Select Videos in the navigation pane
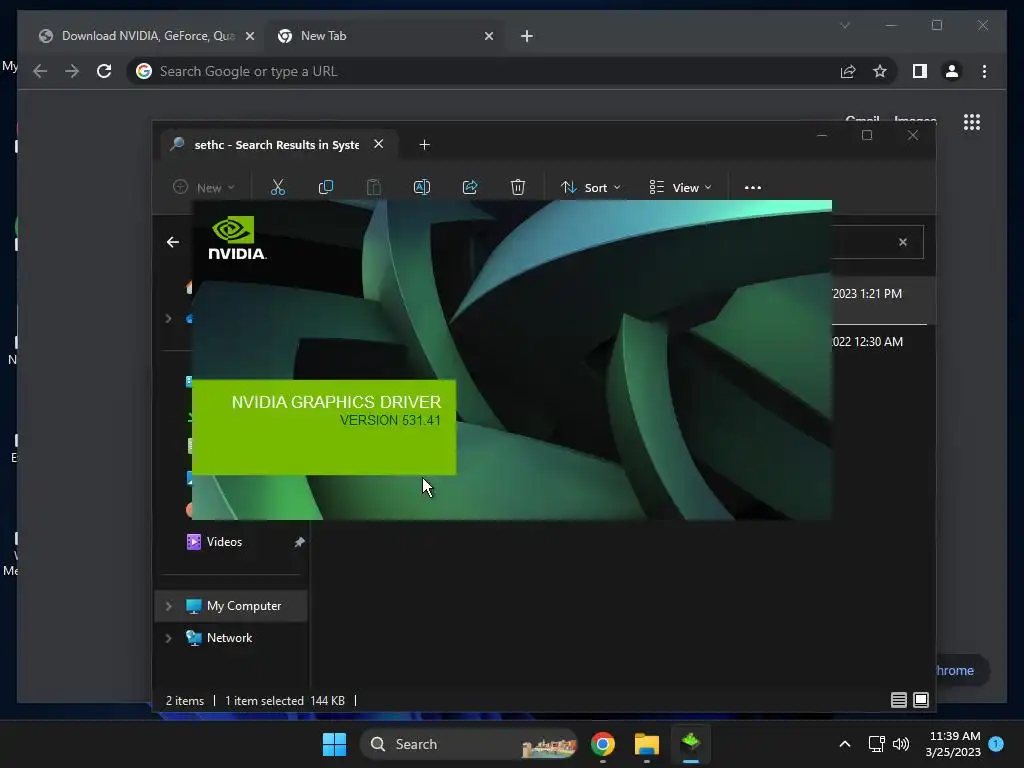1024x768 pixels. [x=224, y=541]
